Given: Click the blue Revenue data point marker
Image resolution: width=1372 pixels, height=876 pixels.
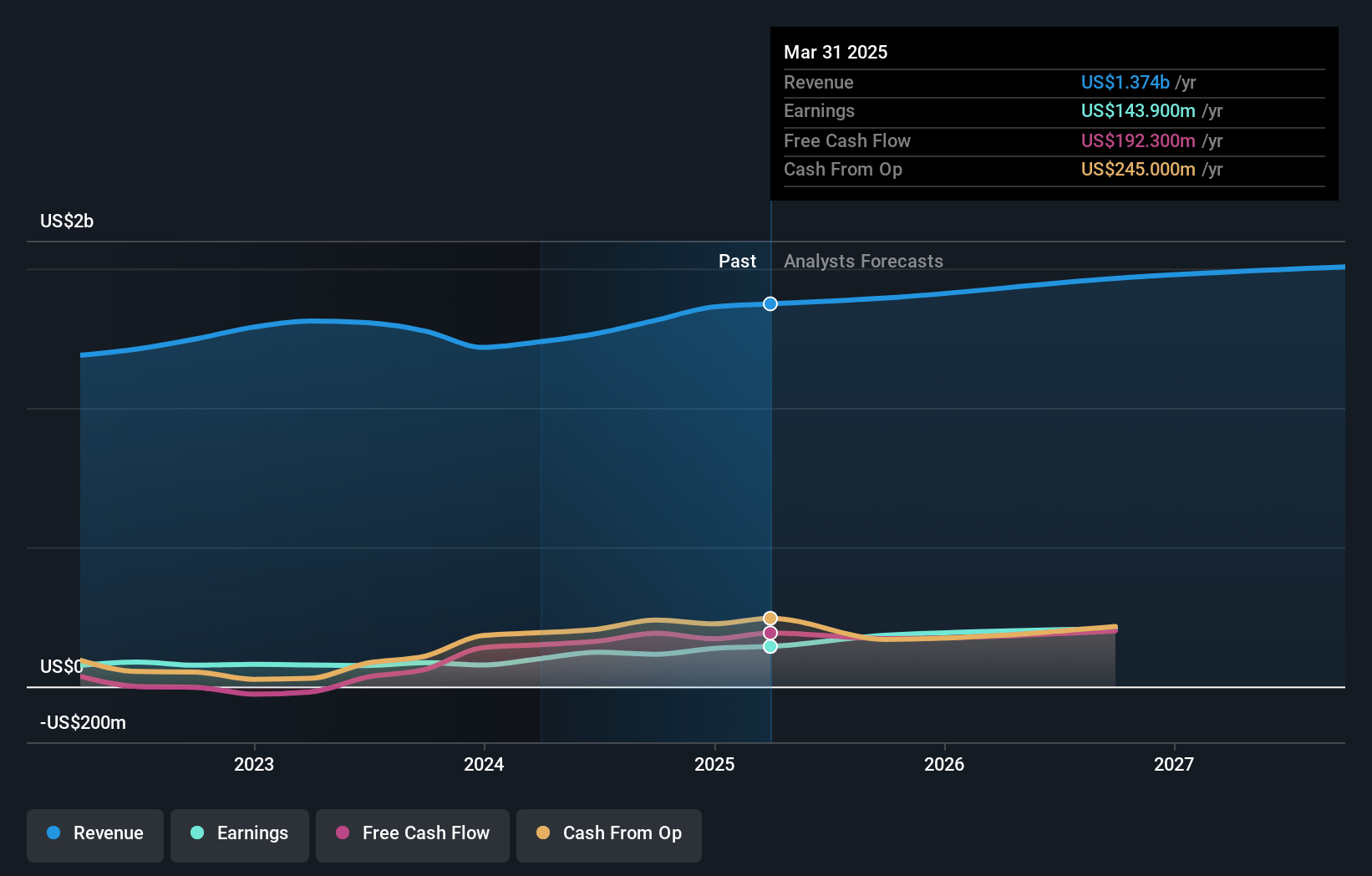Looking at the screenshot, I should point(770,303).
